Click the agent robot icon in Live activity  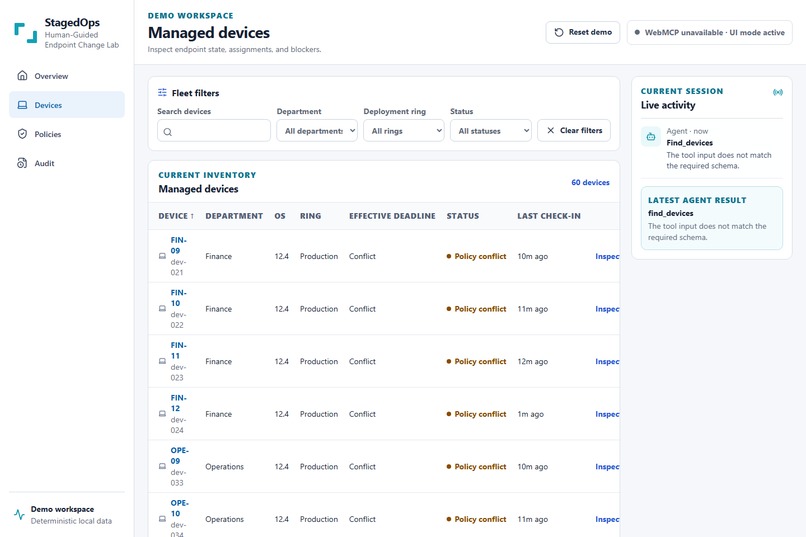(x=651, y=137)
